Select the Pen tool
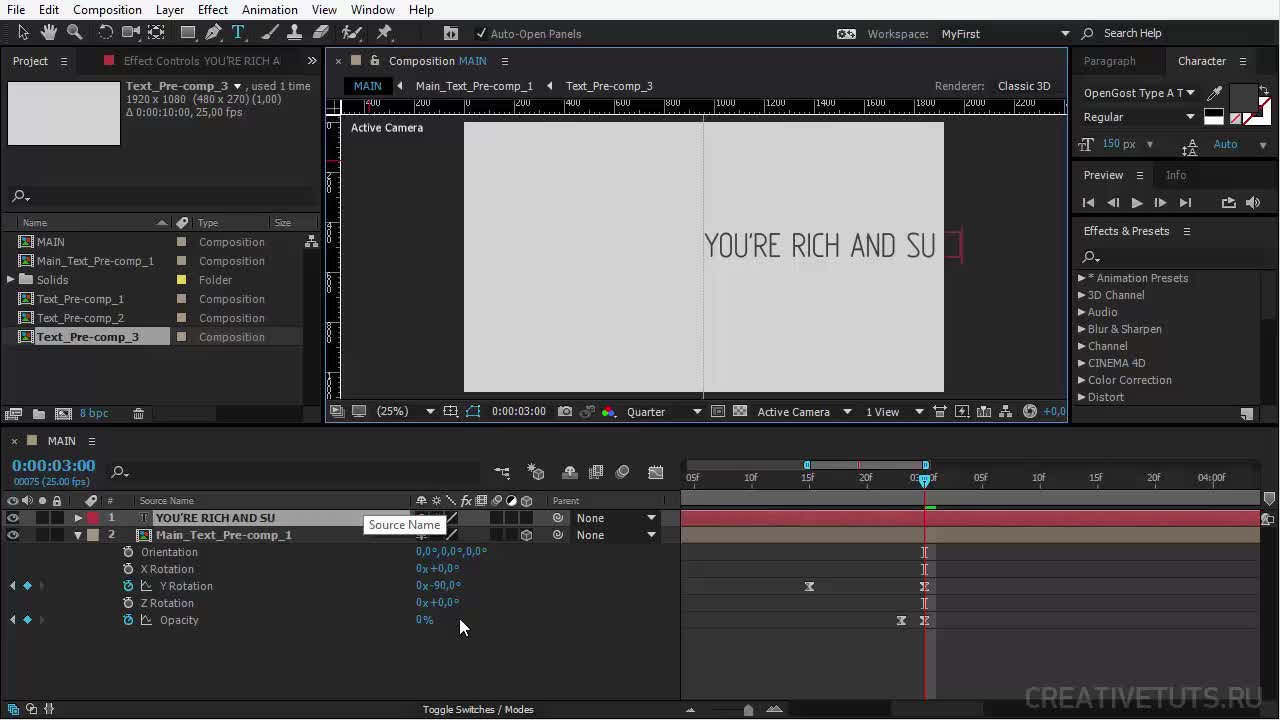 tap(213, 33)
